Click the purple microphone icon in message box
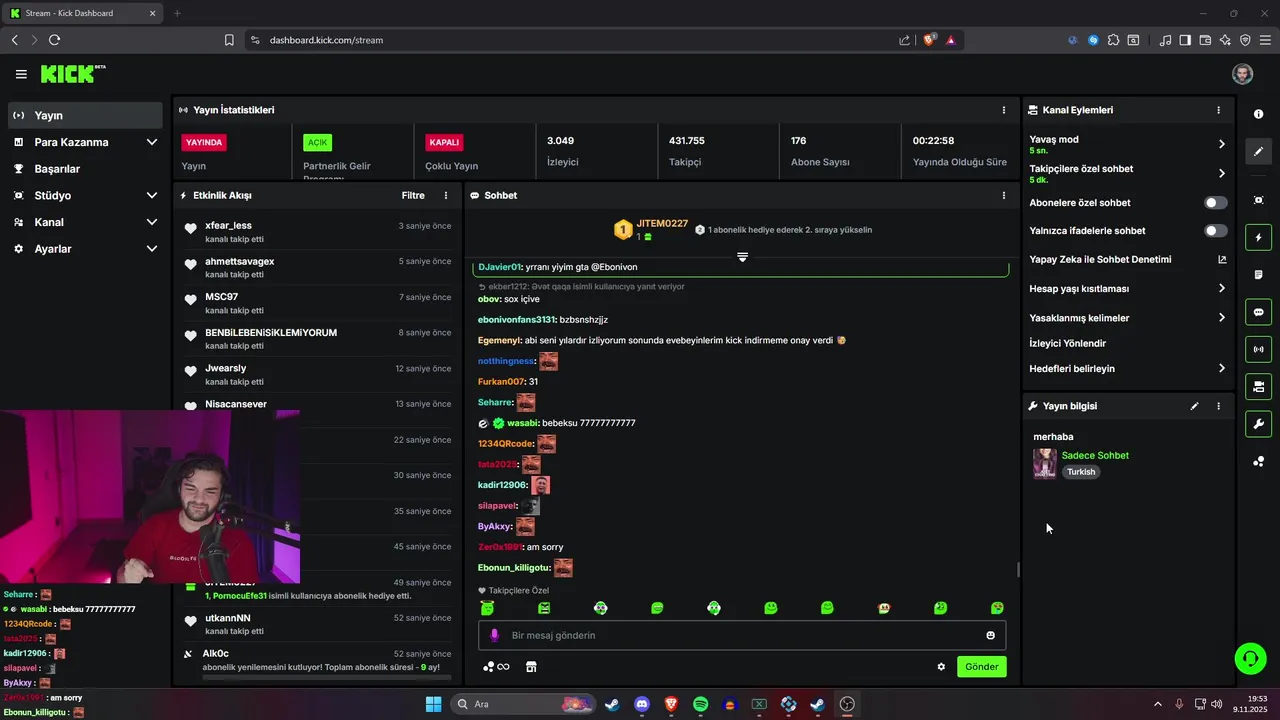Screen dimensions: 1280x720 [x=494, y=635]
